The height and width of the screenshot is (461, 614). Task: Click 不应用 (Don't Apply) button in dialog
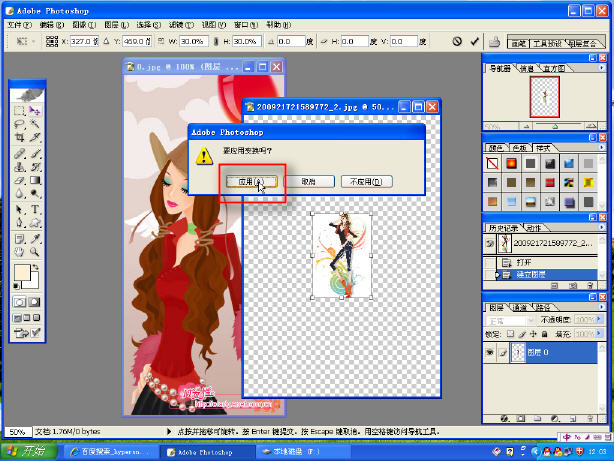pyautogui.click(x=367, y=182)
